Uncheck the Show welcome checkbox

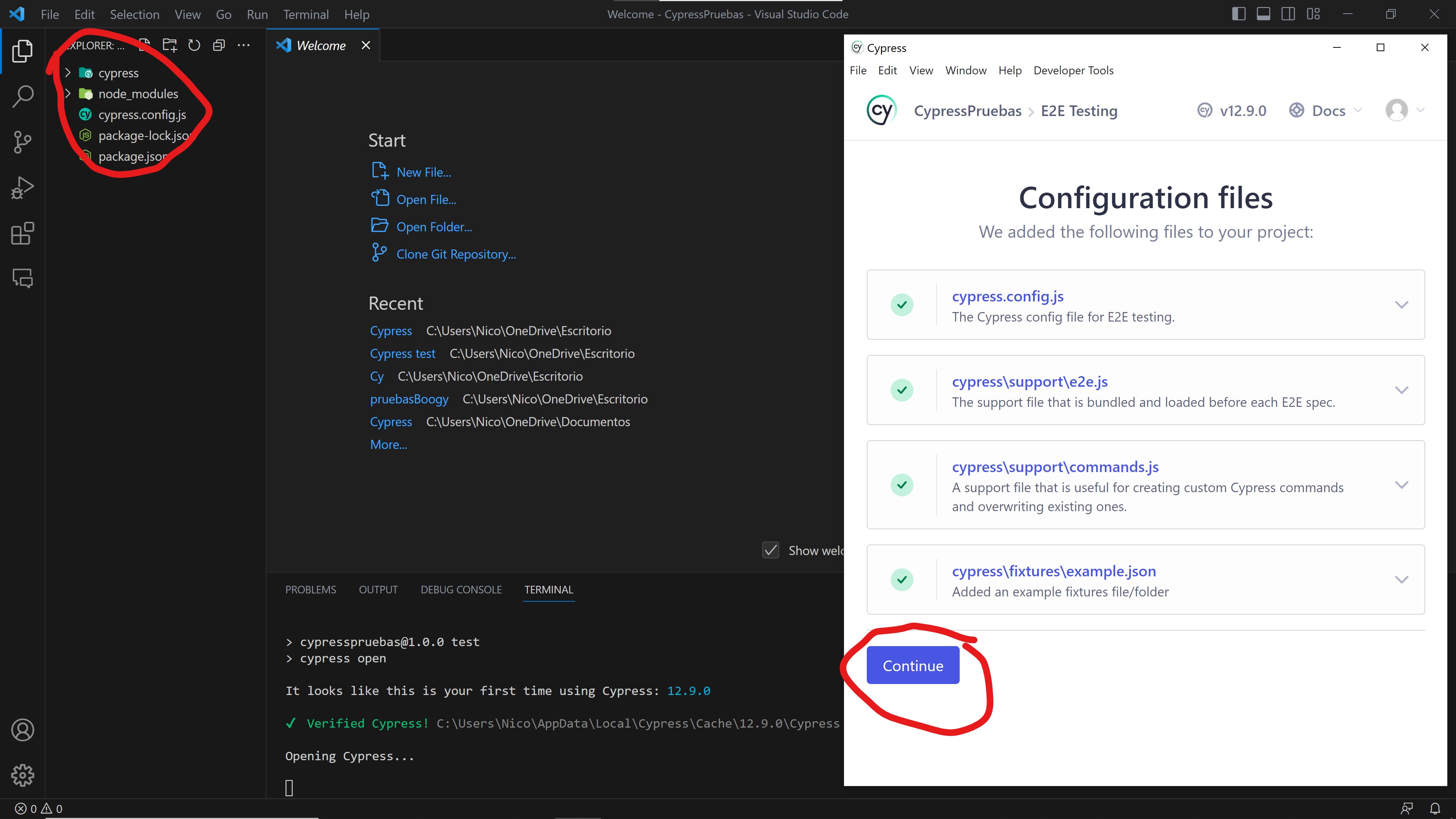[770, 550]
